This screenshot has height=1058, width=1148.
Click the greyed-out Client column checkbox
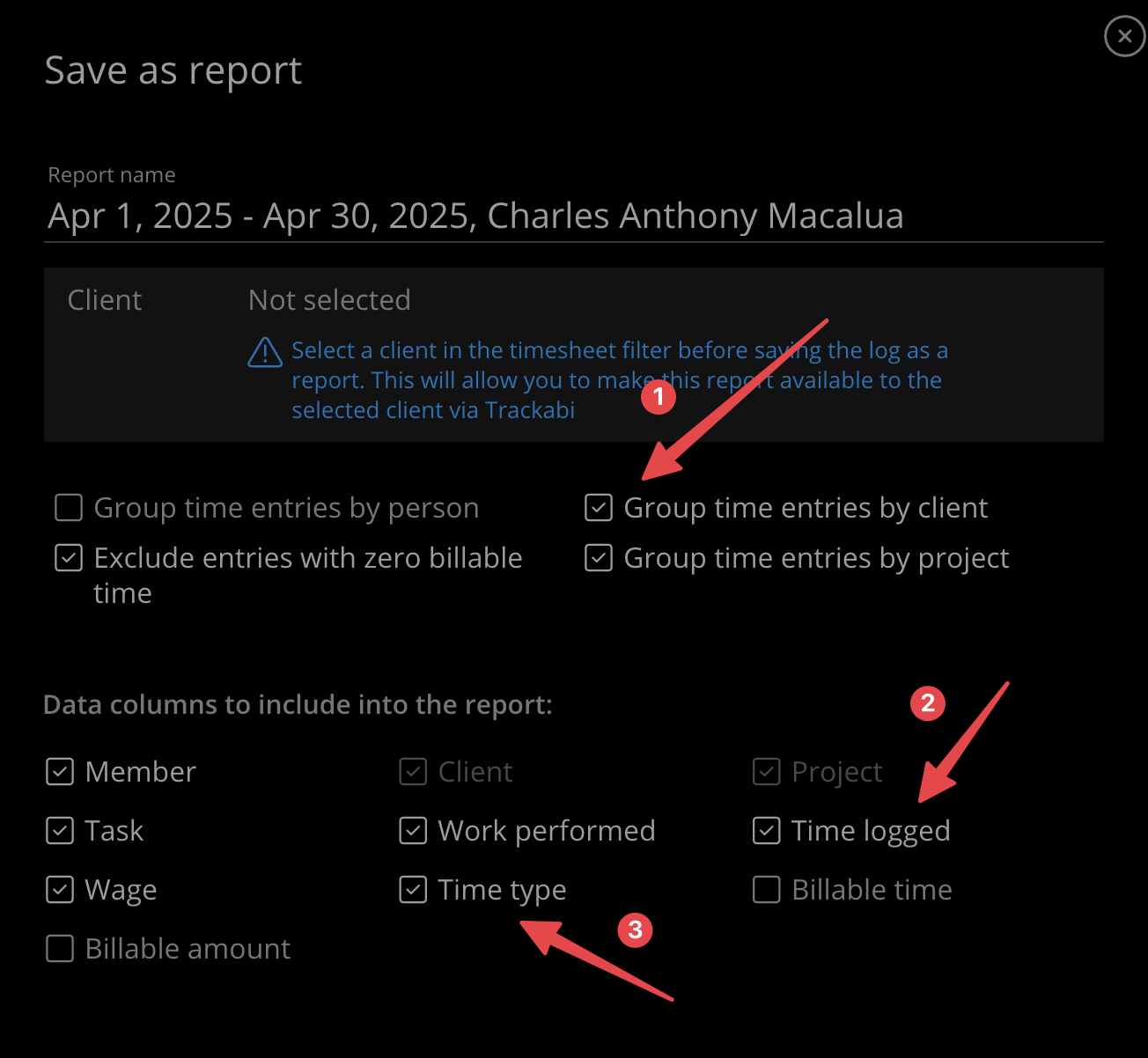(413, 772)
